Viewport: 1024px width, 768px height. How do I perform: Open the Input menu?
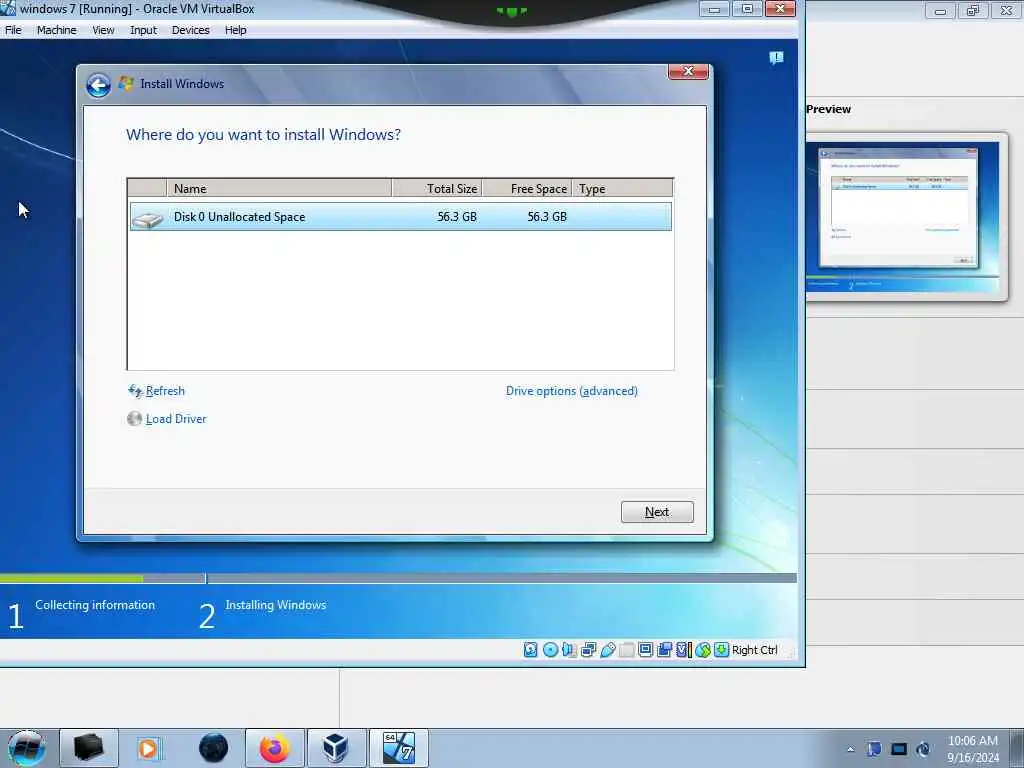pos(143,30)
